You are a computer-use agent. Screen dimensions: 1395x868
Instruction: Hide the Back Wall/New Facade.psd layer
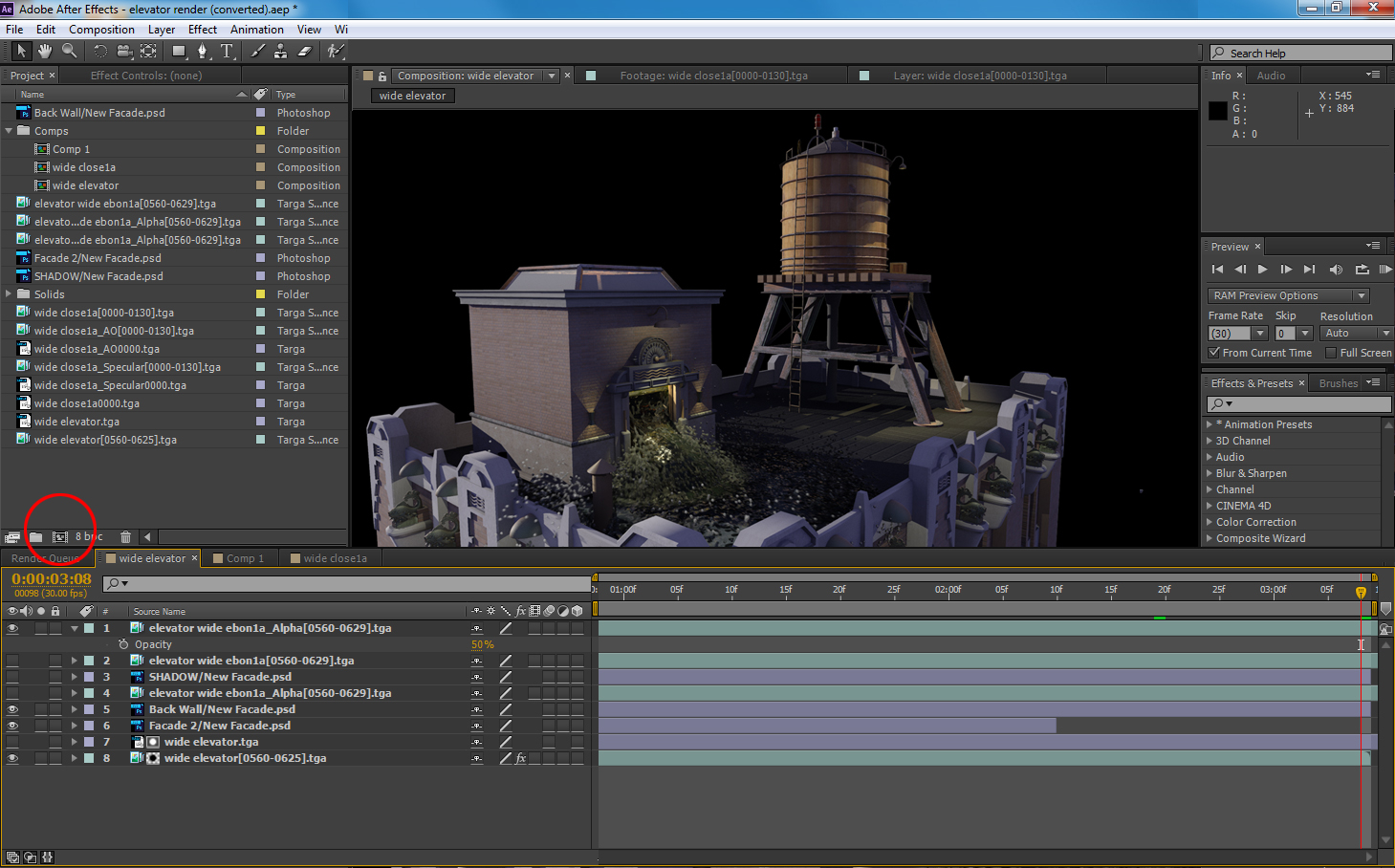(12, 709)
